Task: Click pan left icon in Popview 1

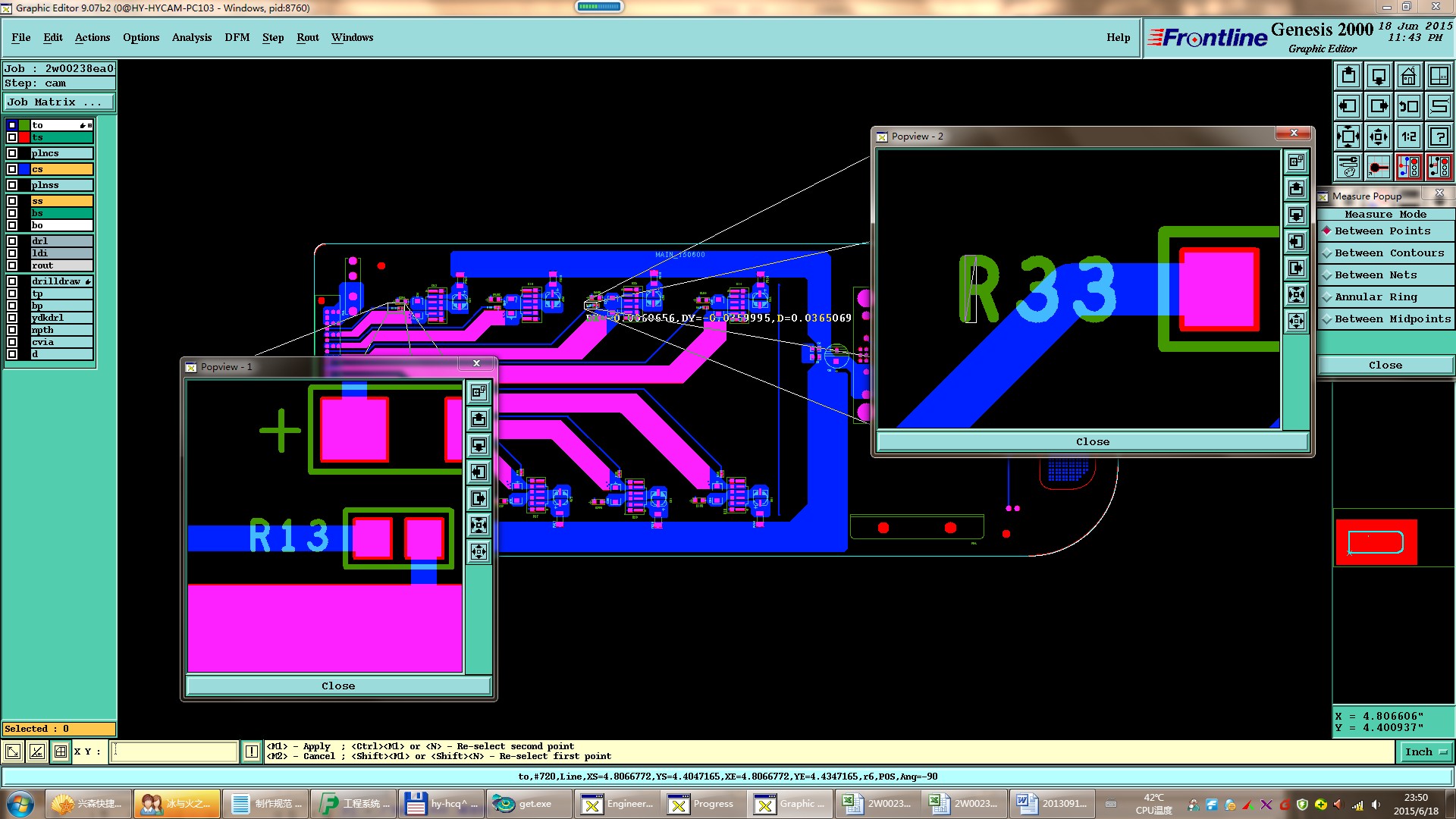Action: coord(479,472)
